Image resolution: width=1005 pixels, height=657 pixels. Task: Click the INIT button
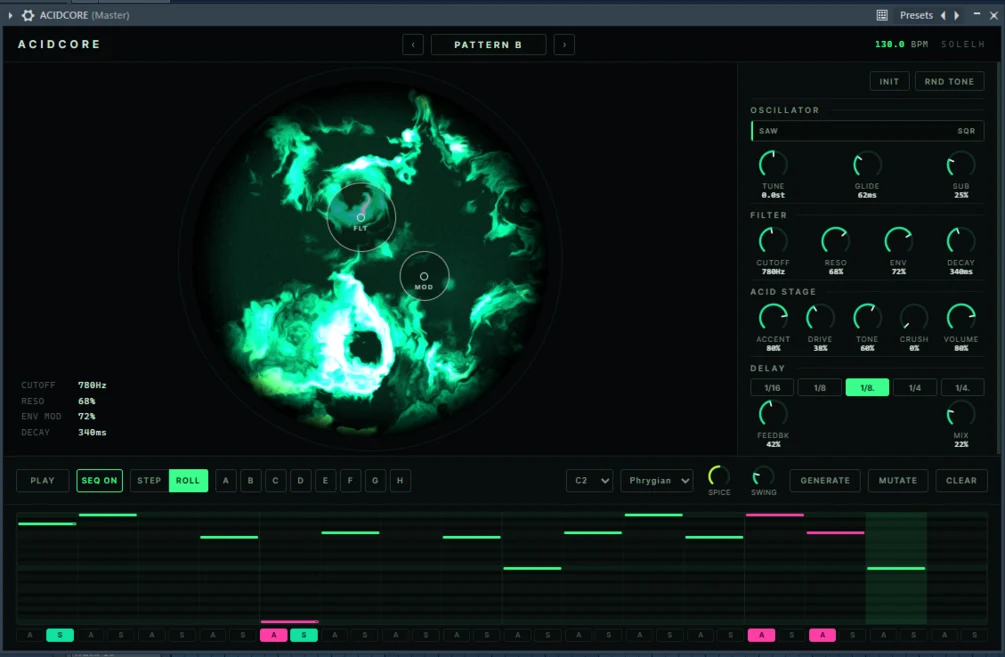point(889,81)
